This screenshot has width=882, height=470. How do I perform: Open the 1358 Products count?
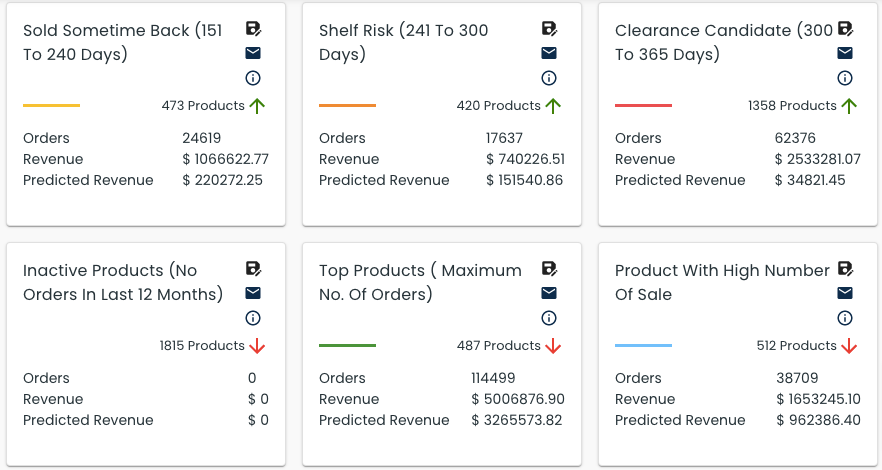coord(792,106)
